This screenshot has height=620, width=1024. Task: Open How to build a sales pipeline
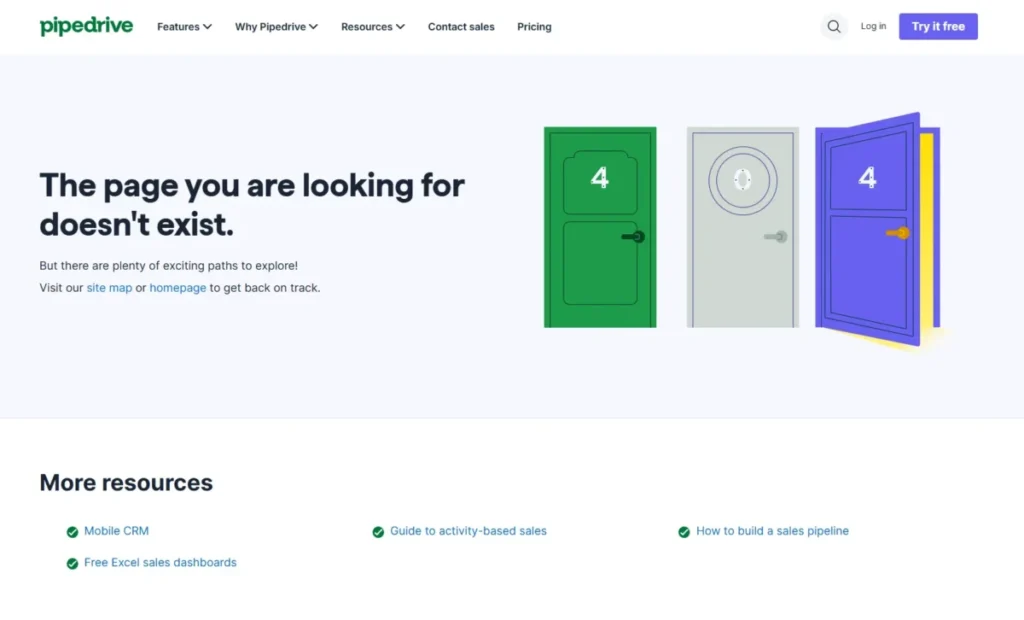click(x=773, y=531)
